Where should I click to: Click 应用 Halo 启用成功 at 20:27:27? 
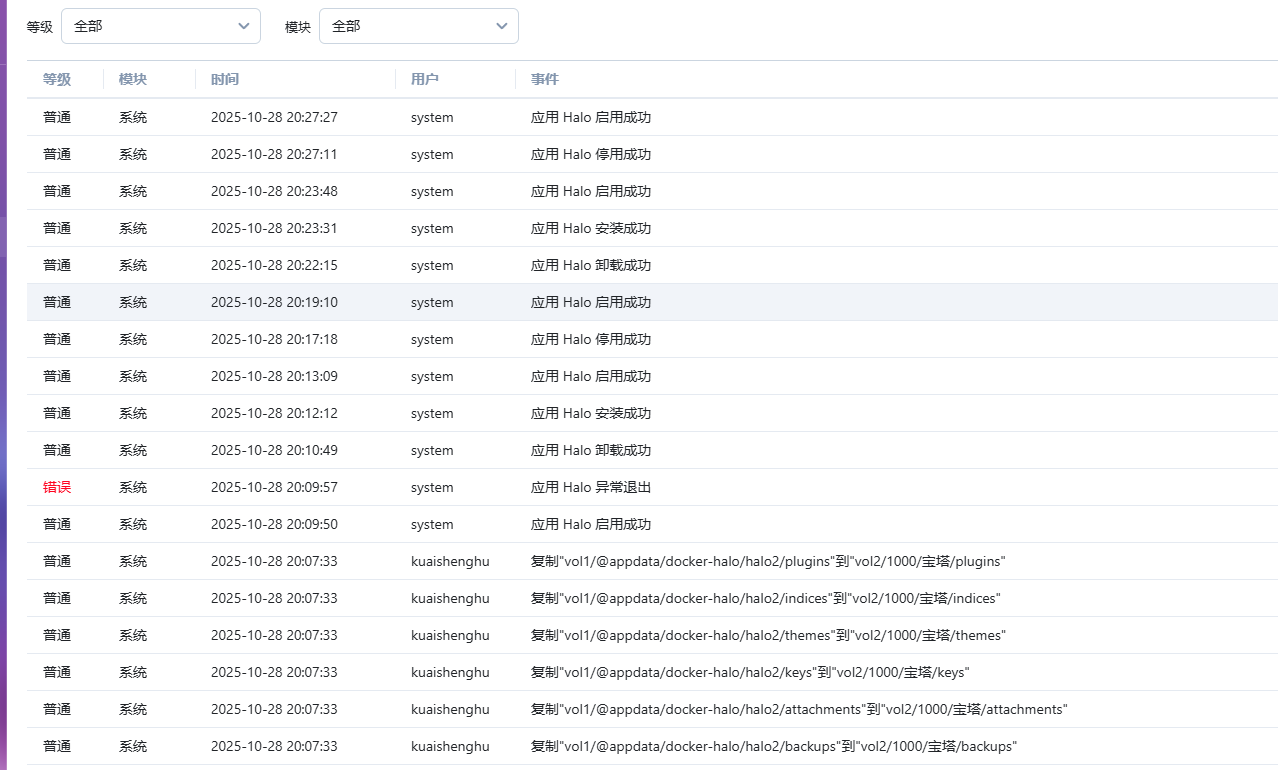coord(591,117)
